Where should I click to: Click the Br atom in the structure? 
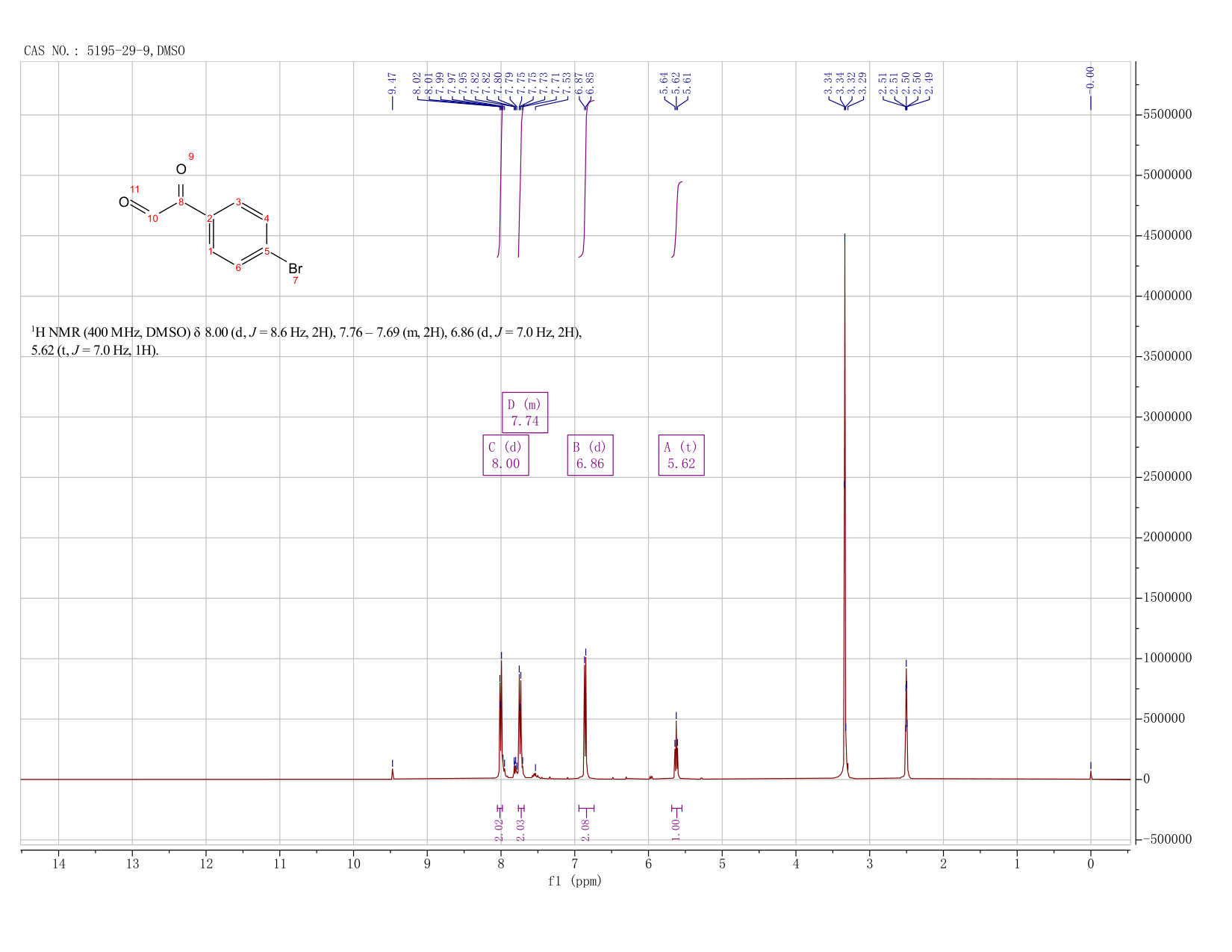(x=296, y=268)
